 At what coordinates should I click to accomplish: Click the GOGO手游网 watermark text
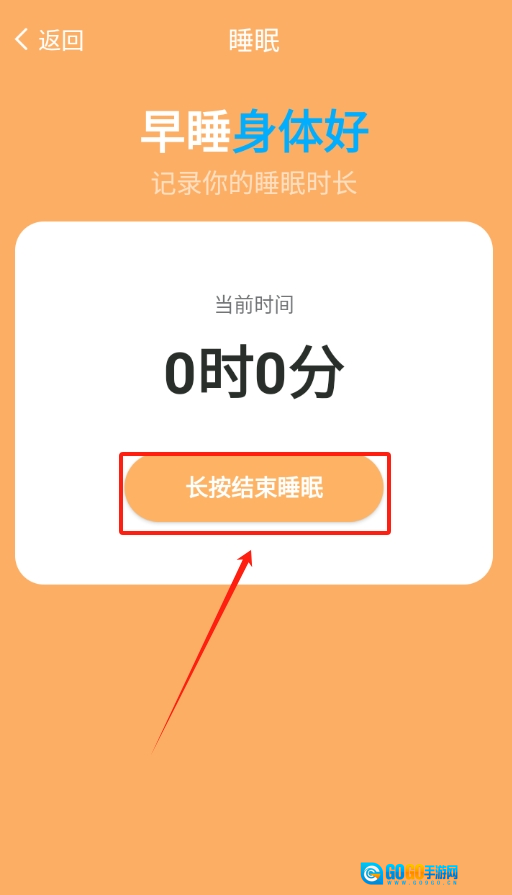tap(422, 872)
